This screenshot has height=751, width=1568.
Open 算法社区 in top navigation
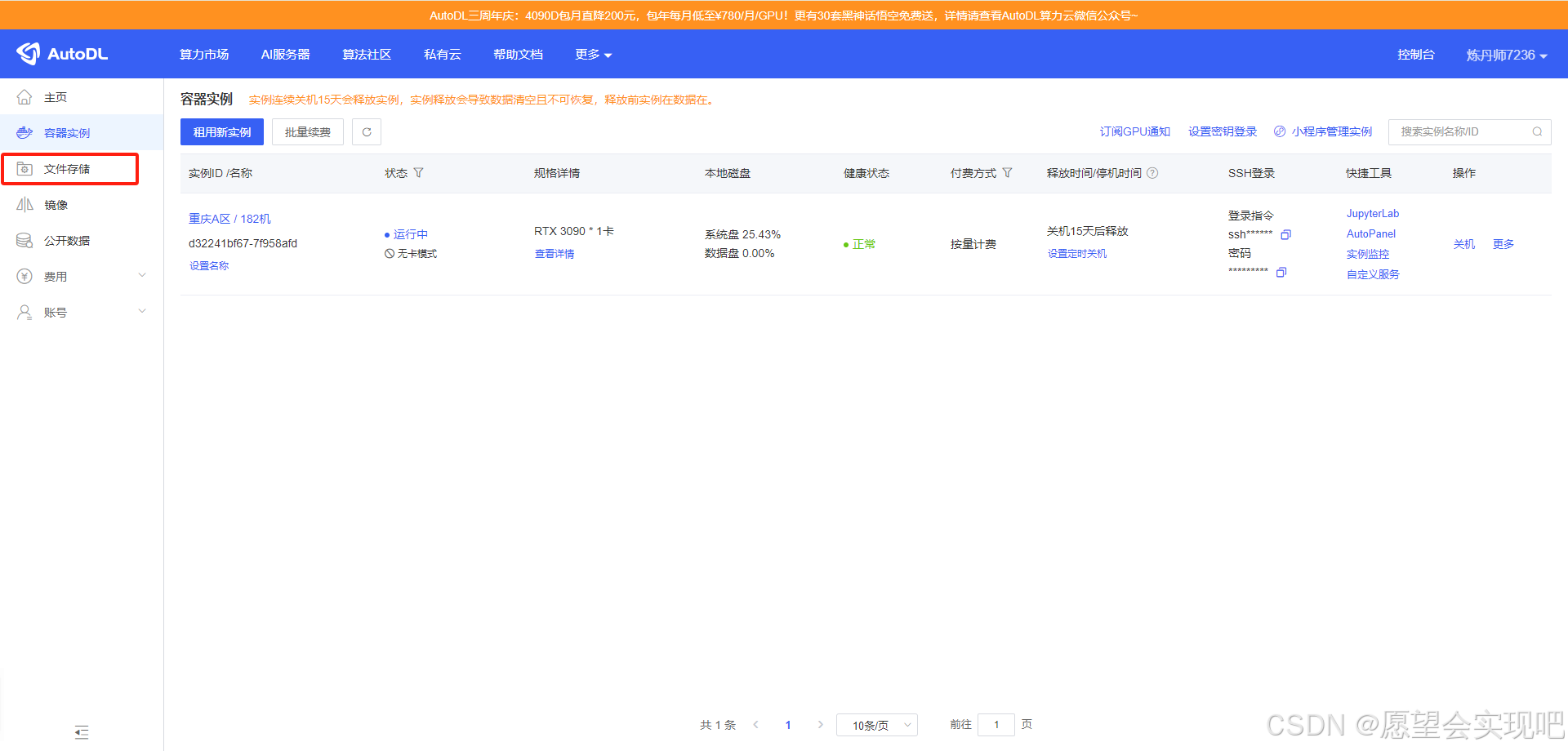click(367, 55)
